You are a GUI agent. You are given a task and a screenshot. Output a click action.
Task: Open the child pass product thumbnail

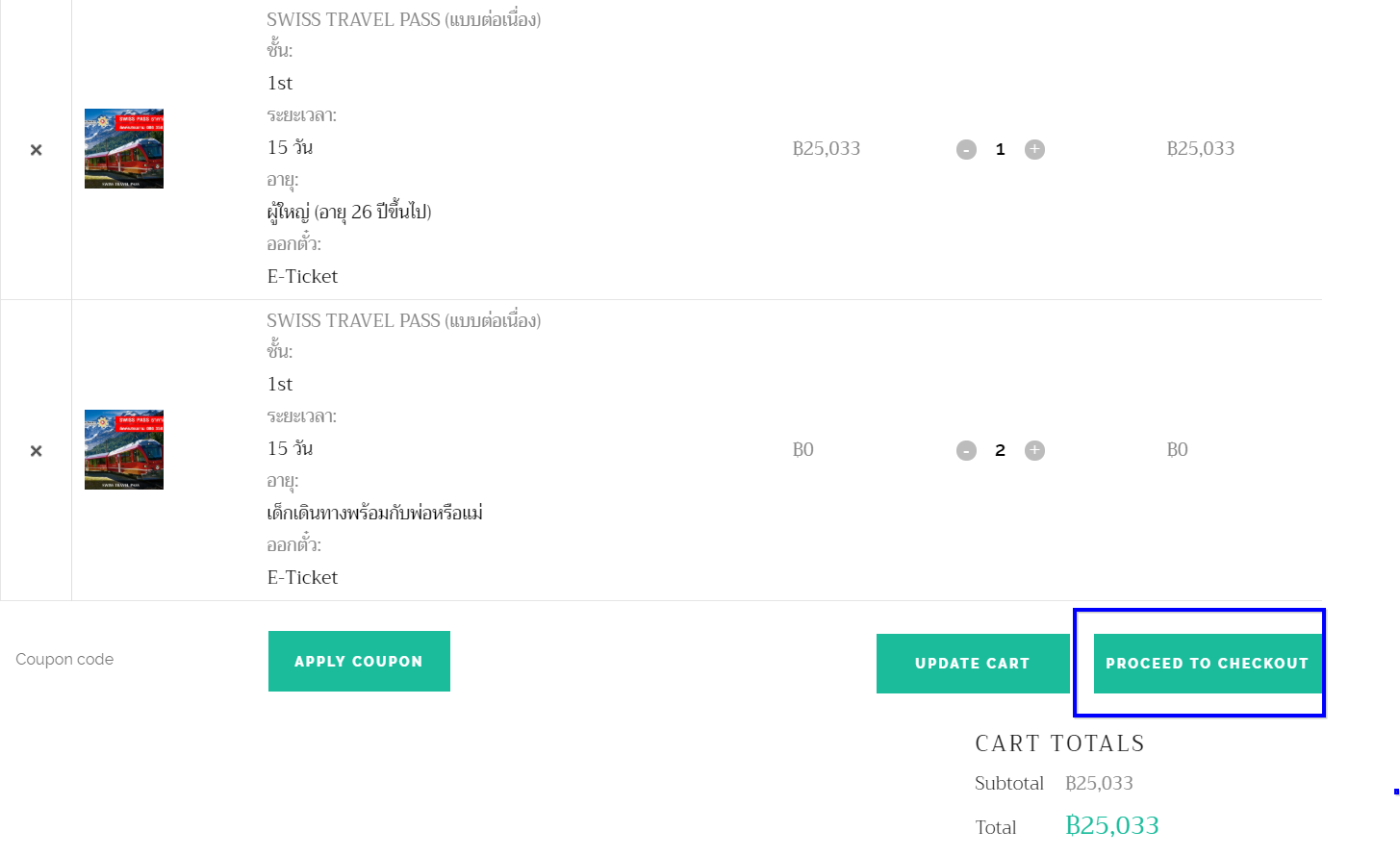click(x=124, y=450)
